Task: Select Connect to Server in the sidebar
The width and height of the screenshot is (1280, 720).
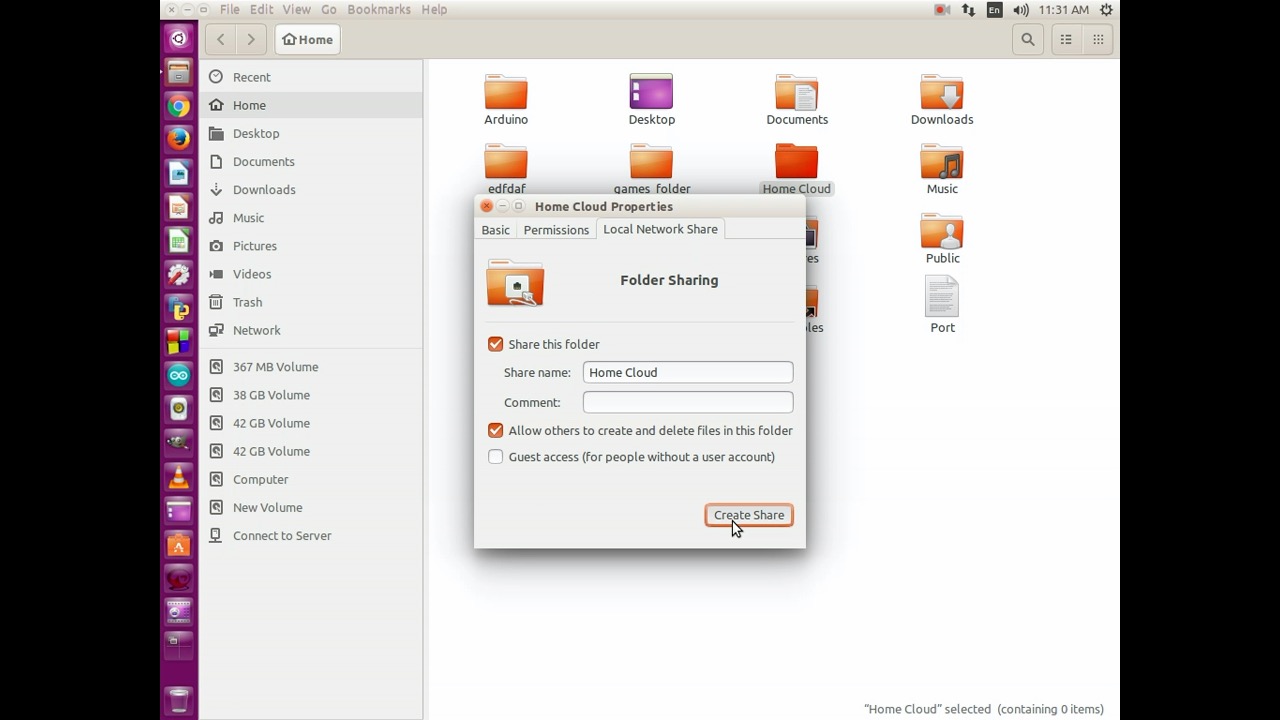Action: (x=282, y=536)
